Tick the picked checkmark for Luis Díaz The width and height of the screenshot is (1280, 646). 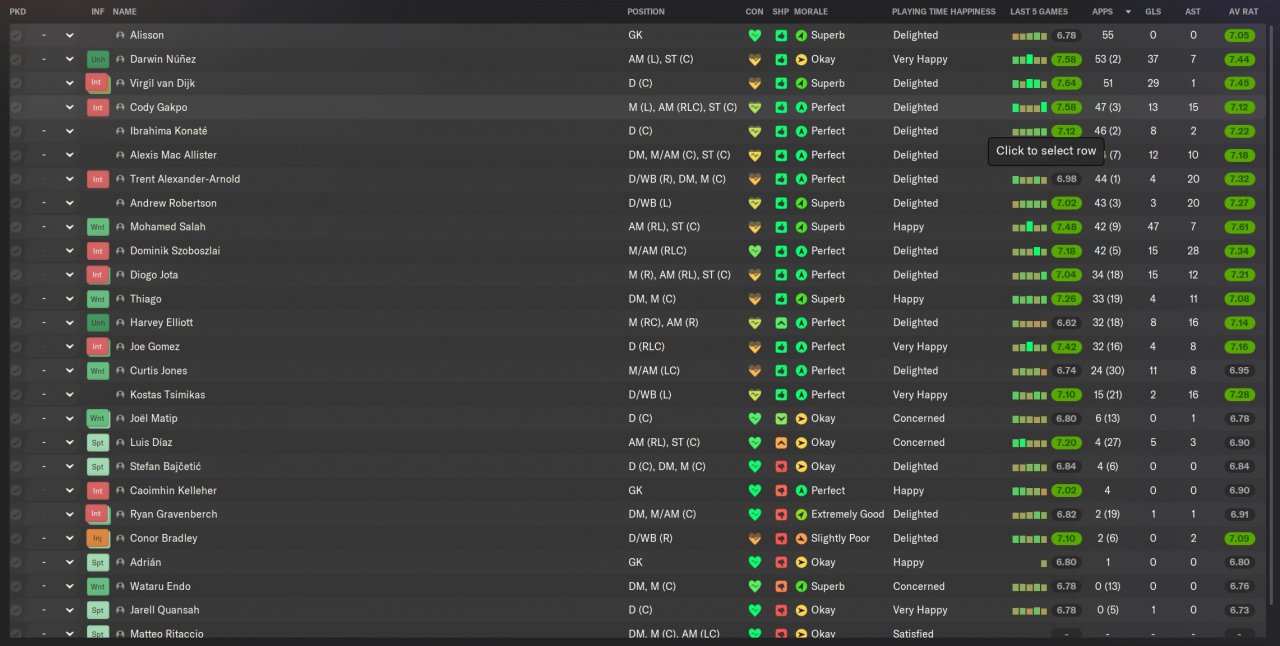click(16, 442)
